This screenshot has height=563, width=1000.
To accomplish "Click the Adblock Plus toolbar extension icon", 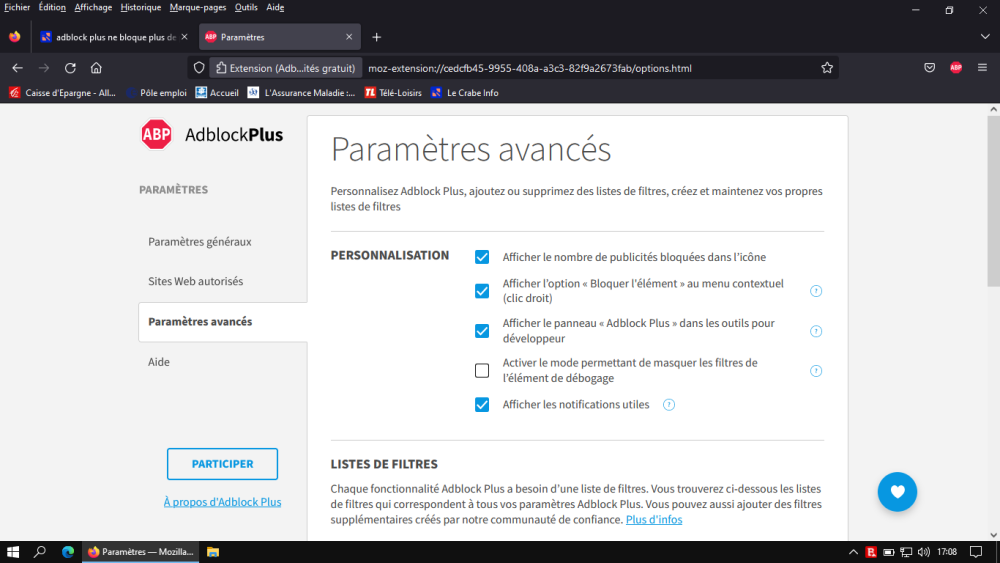I will 956,68.
